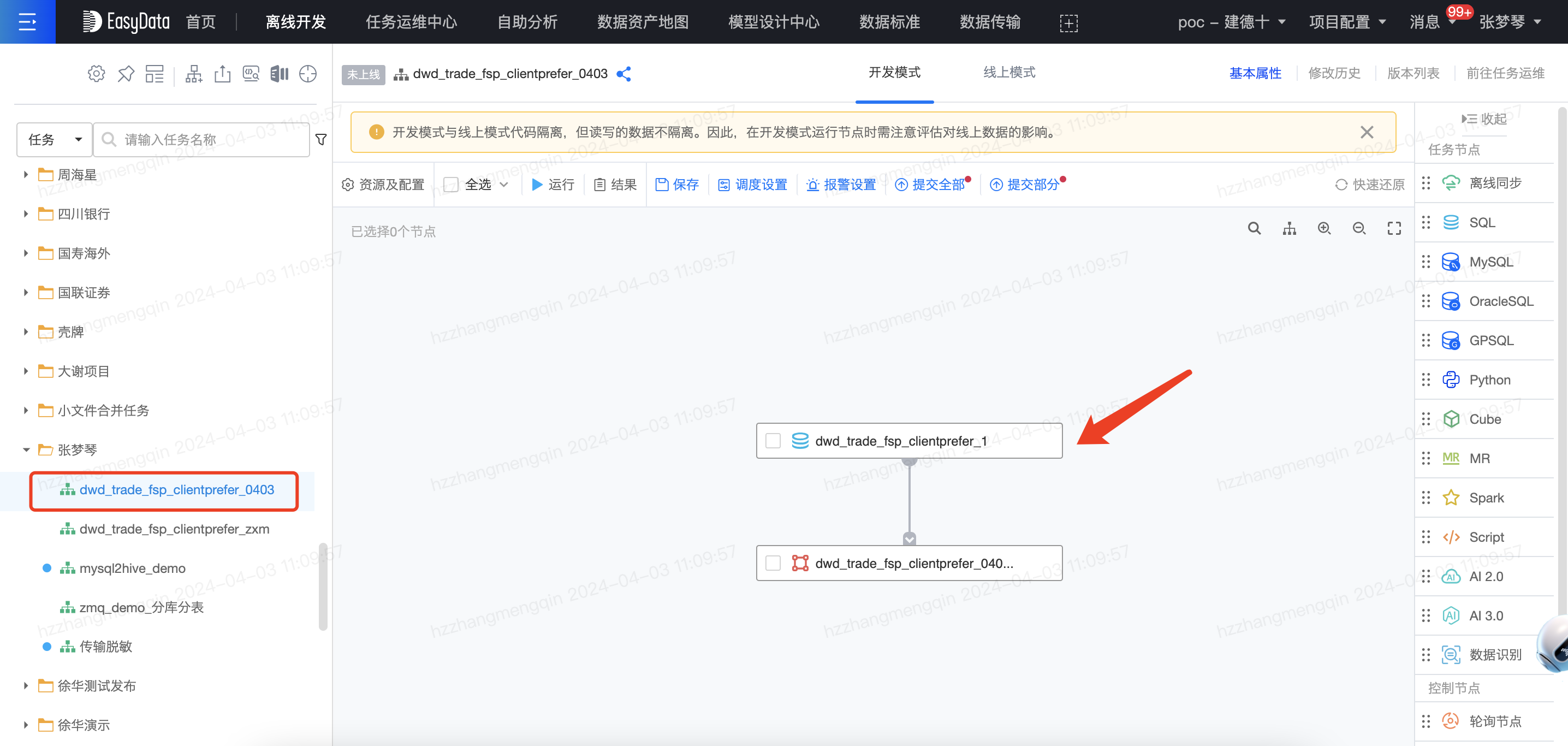The image size is (1568, 746).
Task: Click the 请输入任务名称 search field
Action: point(201,139)
